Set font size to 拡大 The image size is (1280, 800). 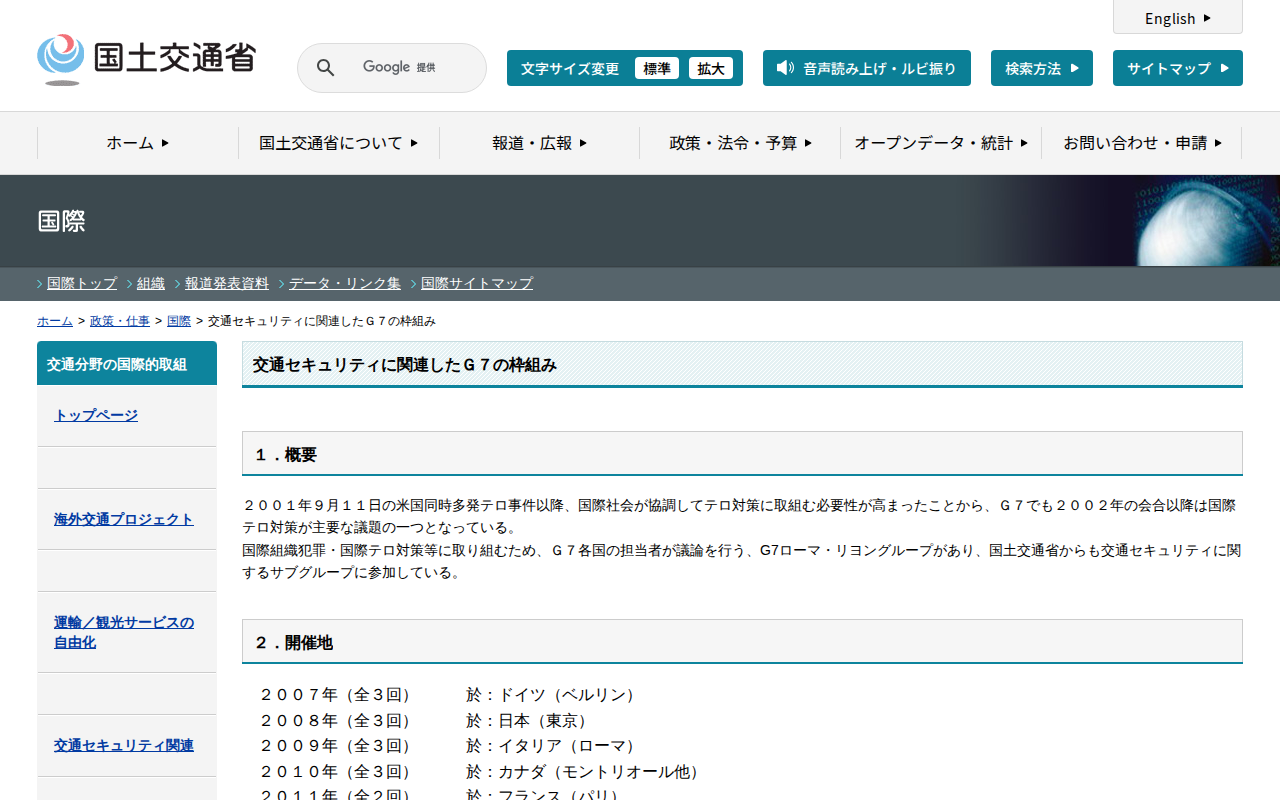[711, 68]
